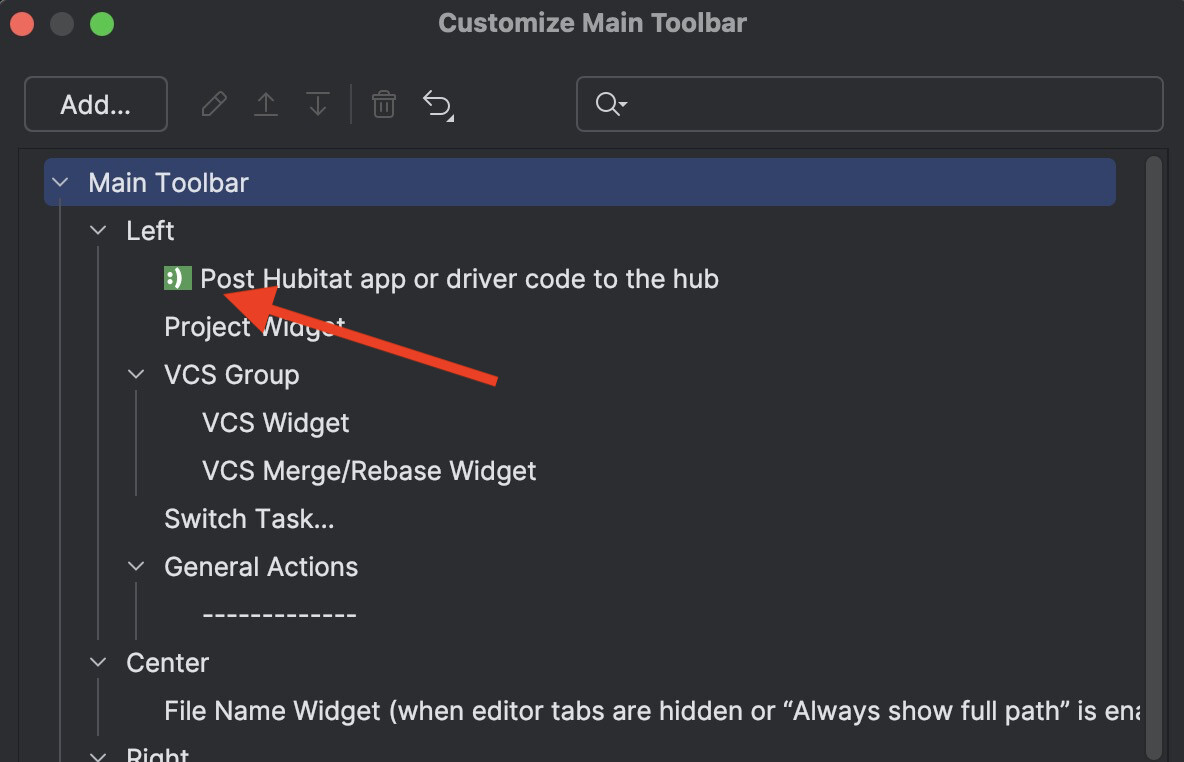Viewport: 1184px width, 762px height.
Task: Select the dashed separator row
Action: click(x=279, y=615)
